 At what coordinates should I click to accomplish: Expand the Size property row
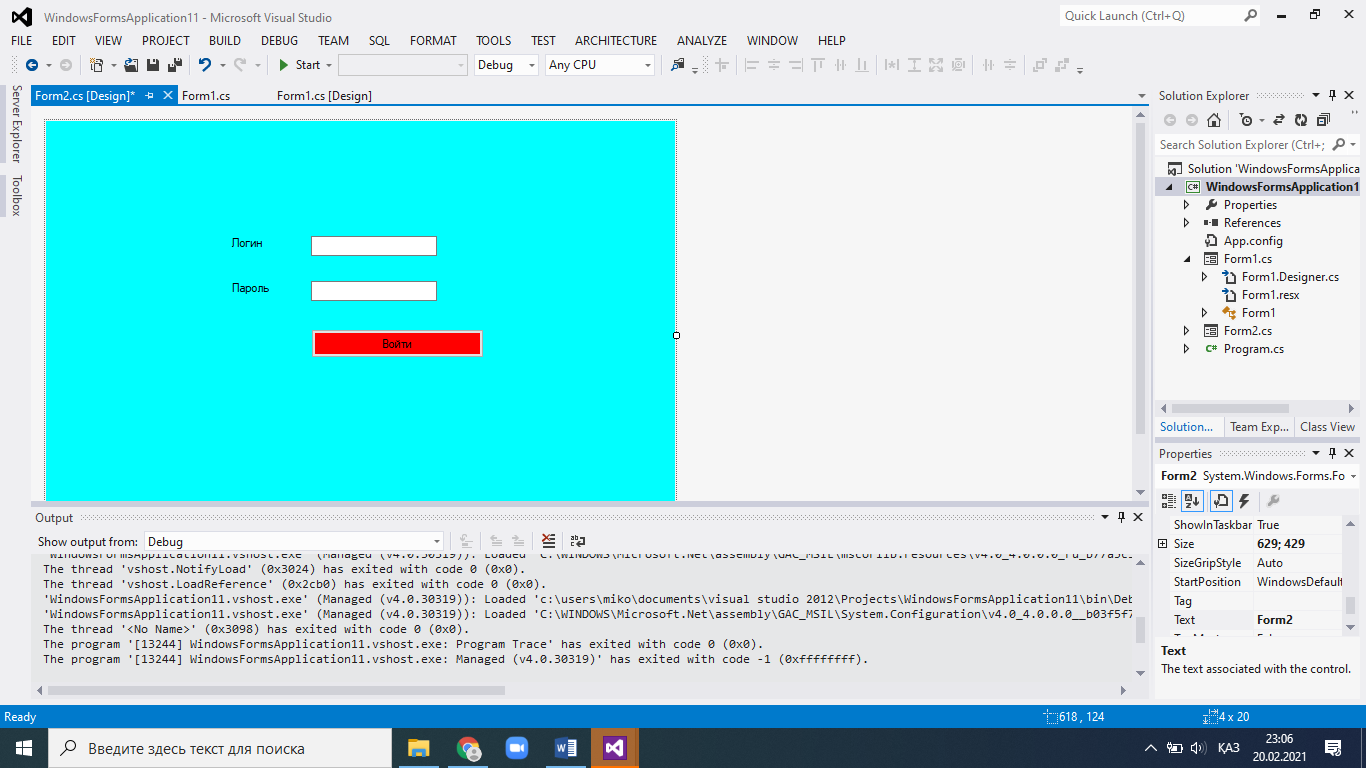(1163, 544)
